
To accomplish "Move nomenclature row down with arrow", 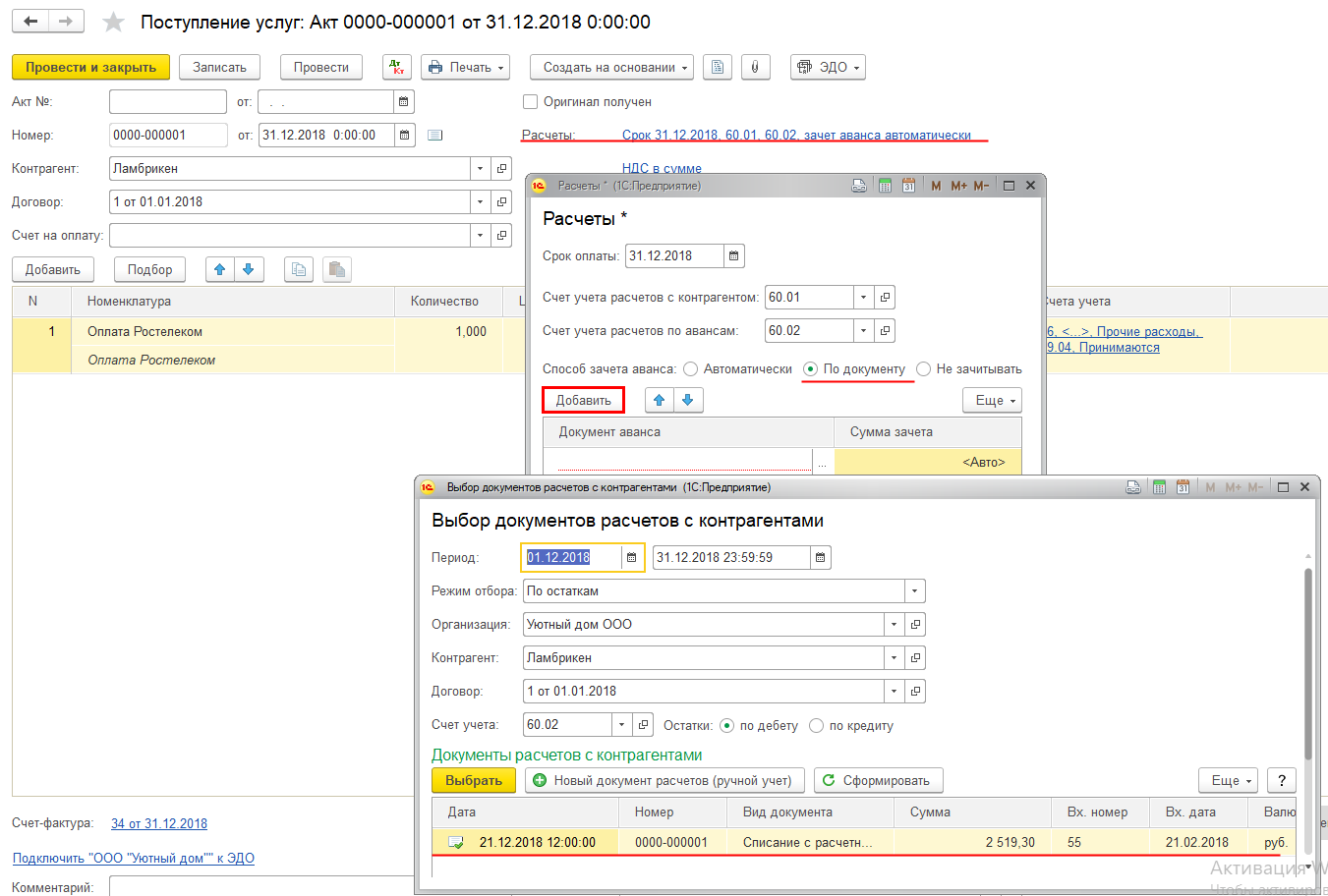I will [248, 269].
